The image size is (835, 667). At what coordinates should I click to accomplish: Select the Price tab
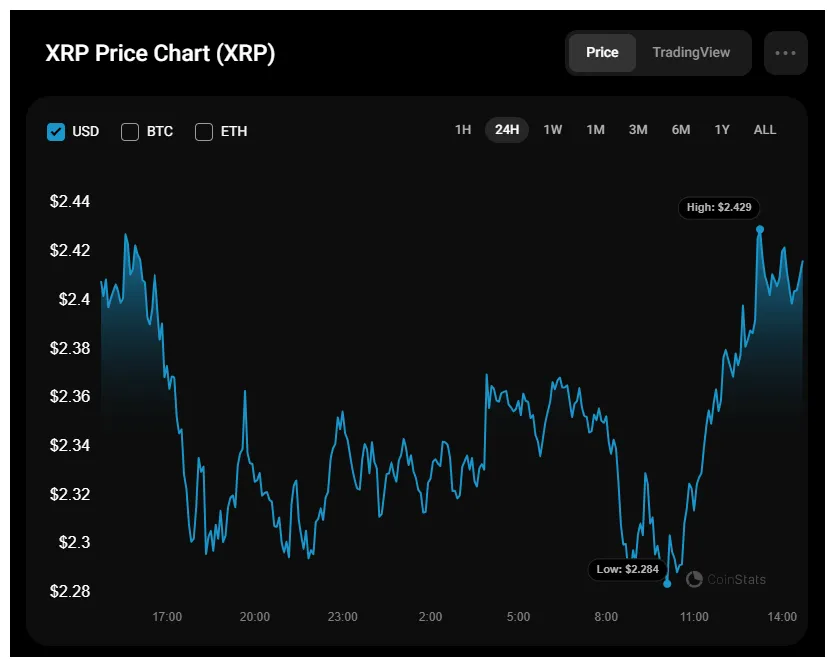[x=602, y=52]
